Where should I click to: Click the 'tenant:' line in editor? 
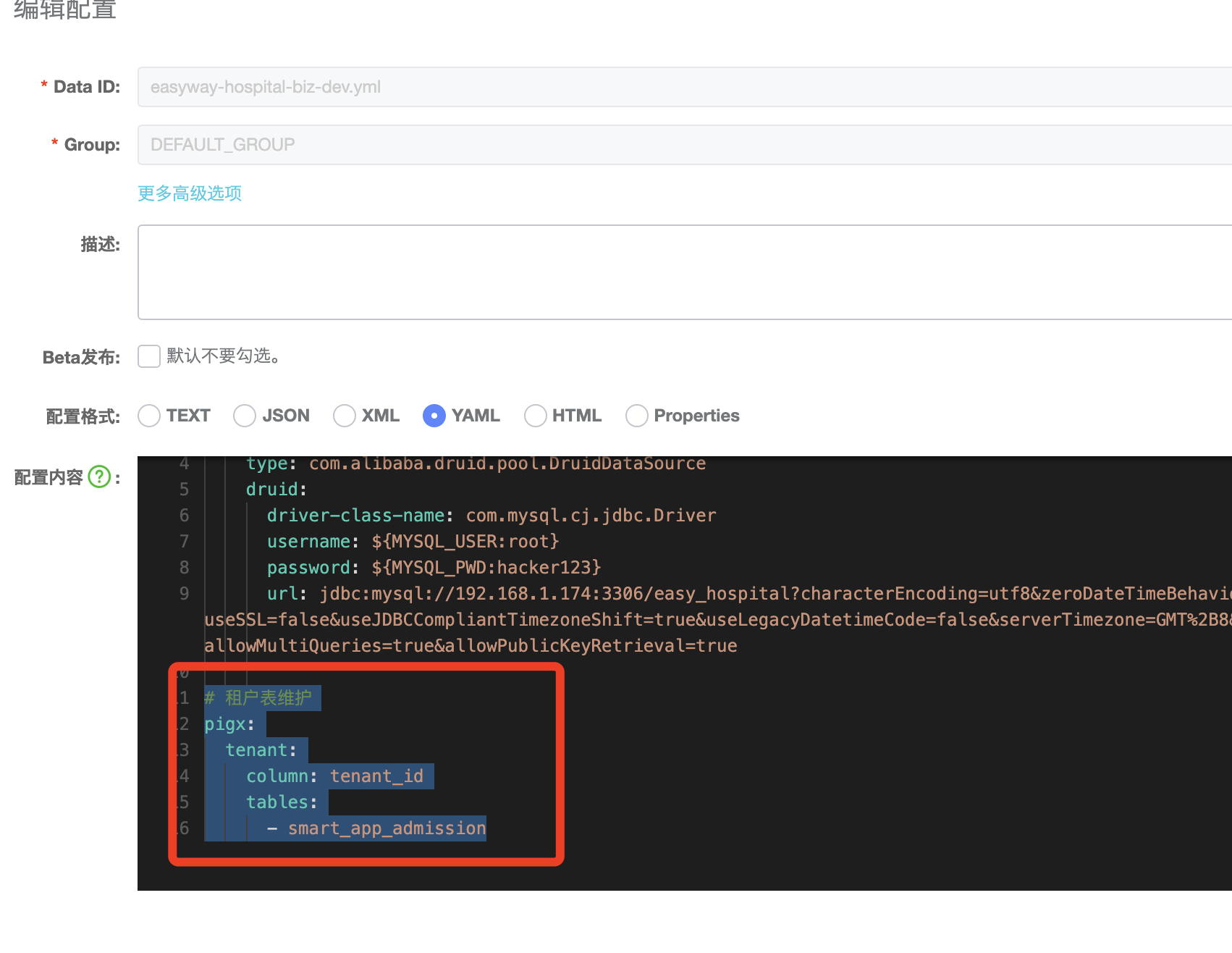coord(261,750)
